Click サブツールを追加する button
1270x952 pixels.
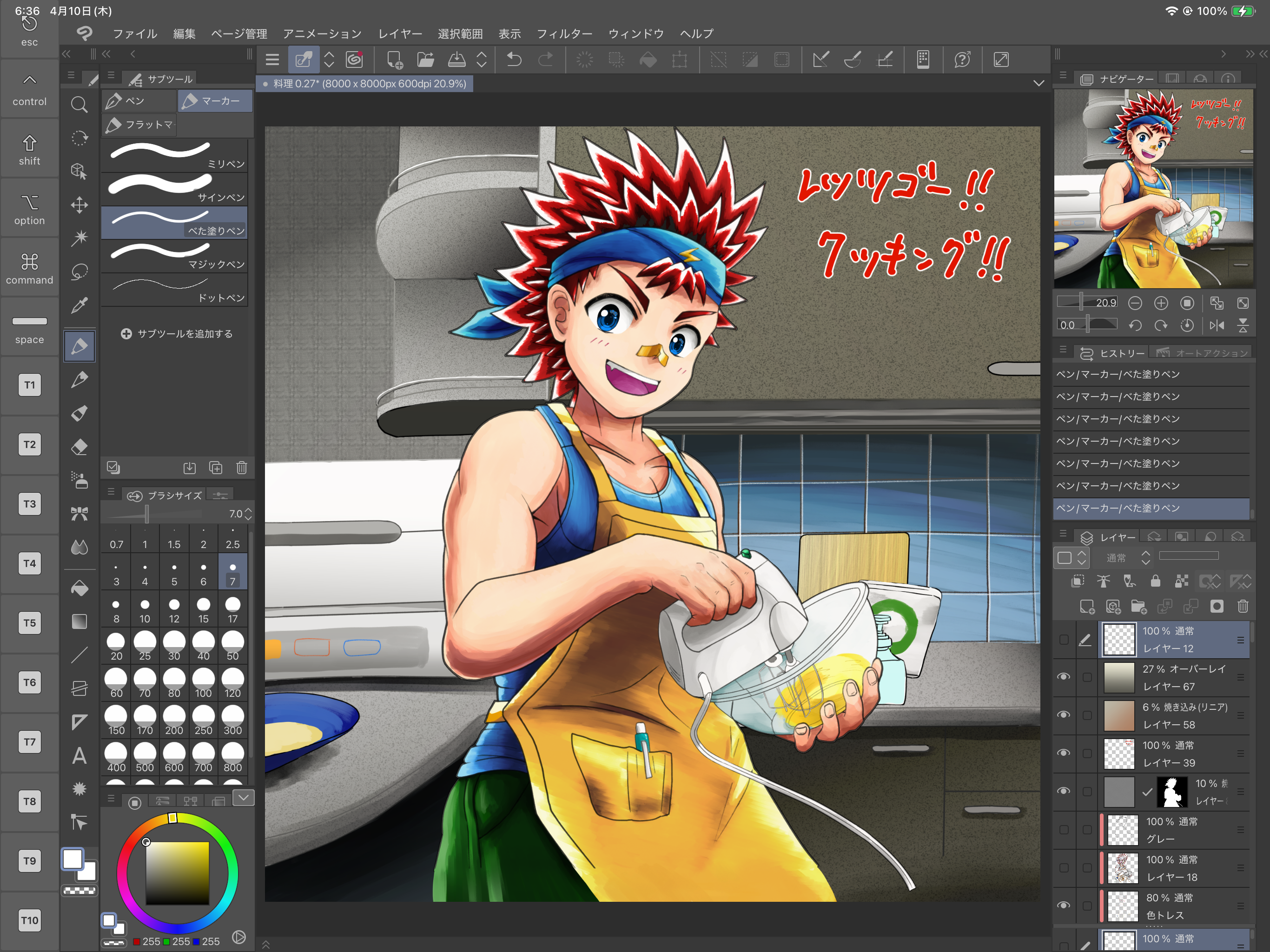177,334
